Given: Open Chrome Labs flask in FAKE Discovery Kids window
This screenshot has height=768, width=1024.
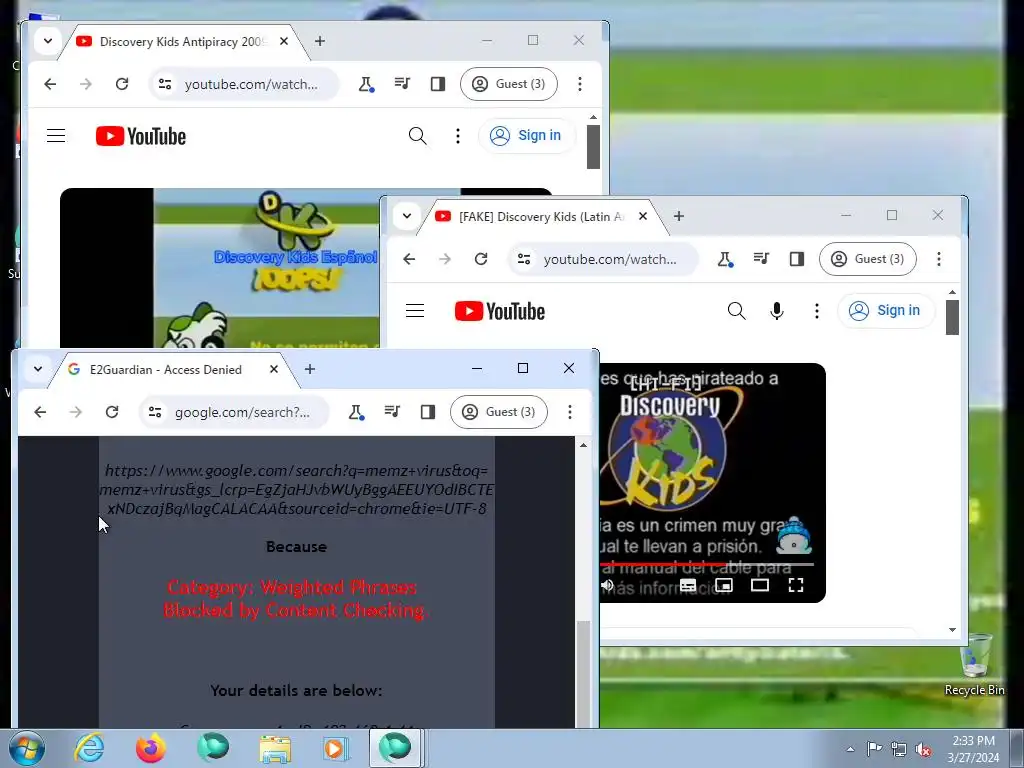Looking at the screenshot, I should pyautogui.click(x=725, y=259).
